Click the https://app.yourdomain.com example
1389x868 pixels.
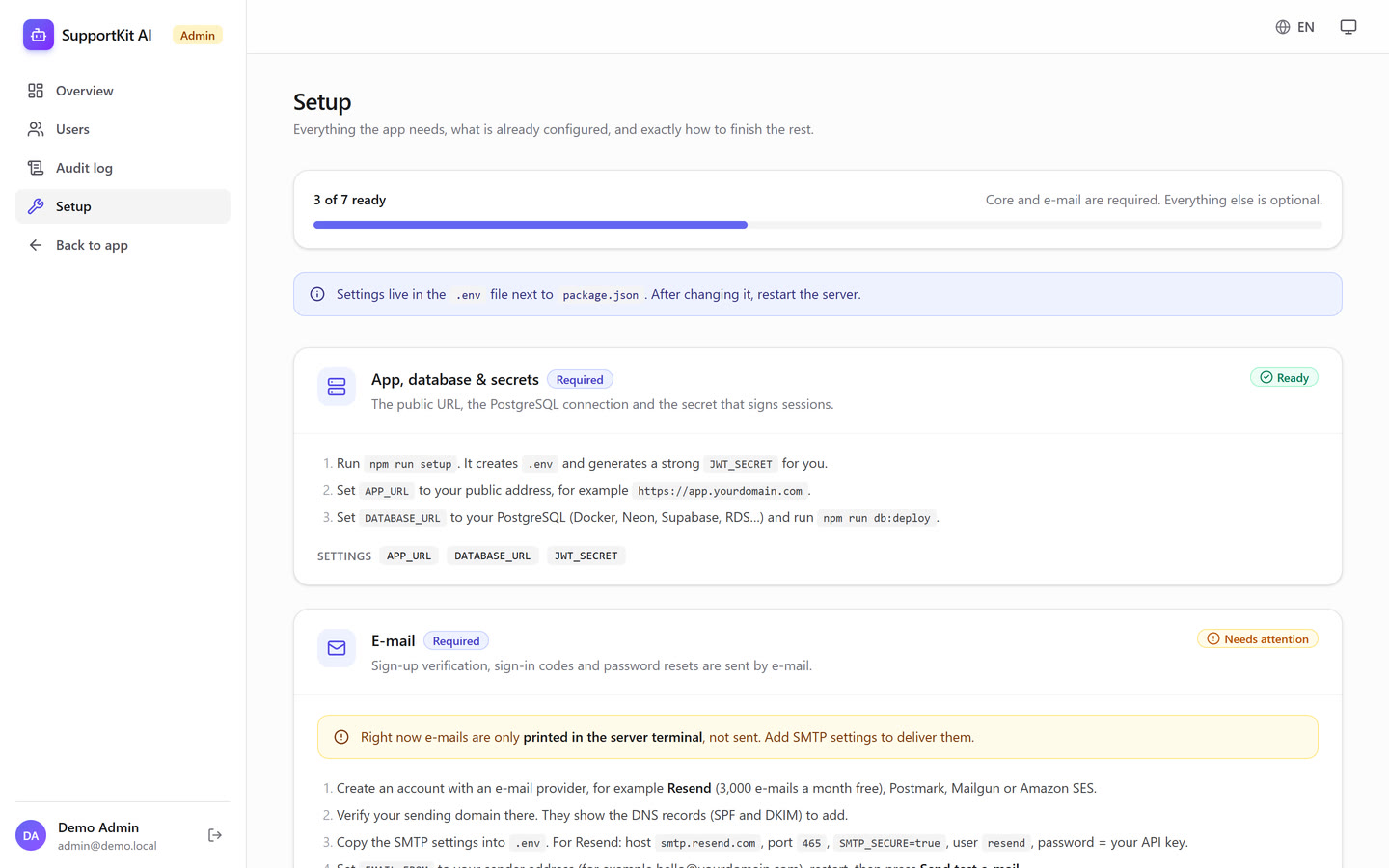pyautogui.click(x=720, y=491)
